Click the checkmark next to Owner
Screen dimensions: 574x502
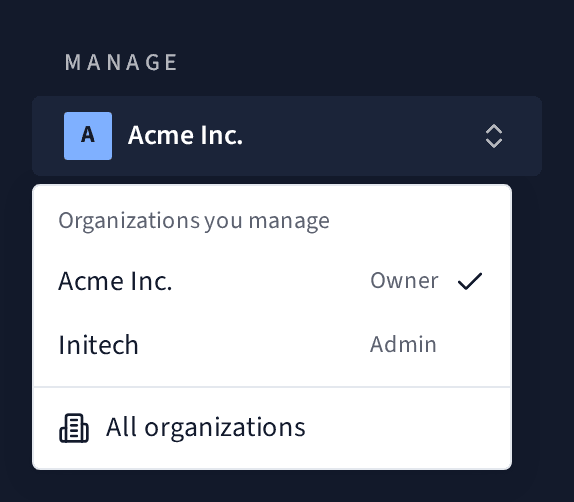pyautogui.click(x=470, y=281)
